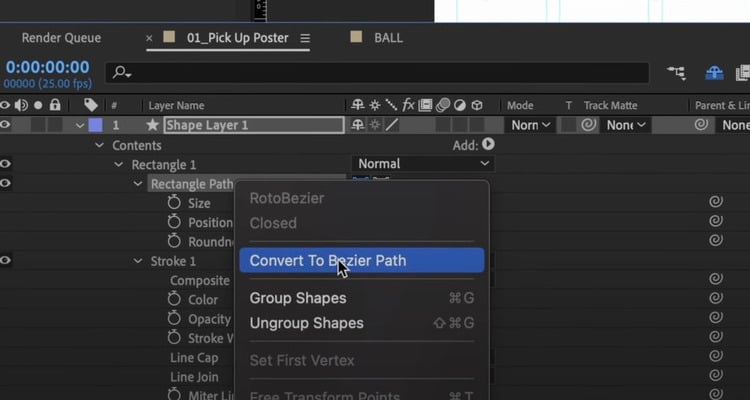Toggle the Roundness stopwatch

[174, 241]
